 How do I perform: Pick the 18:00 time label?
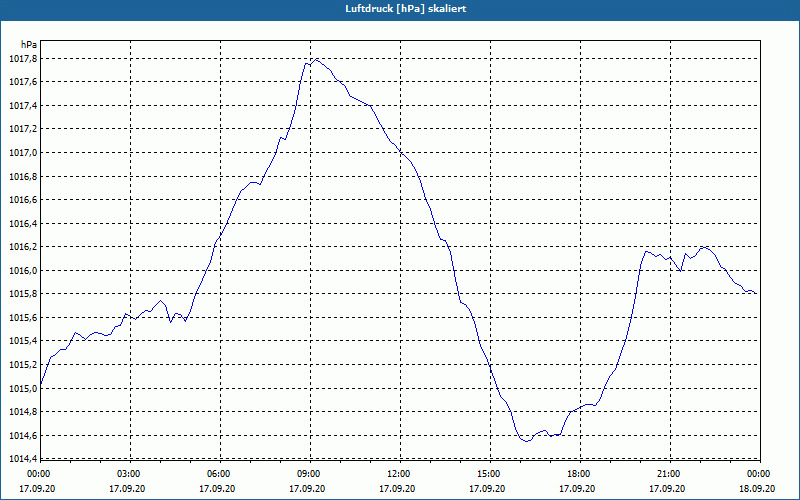point(579,474)
